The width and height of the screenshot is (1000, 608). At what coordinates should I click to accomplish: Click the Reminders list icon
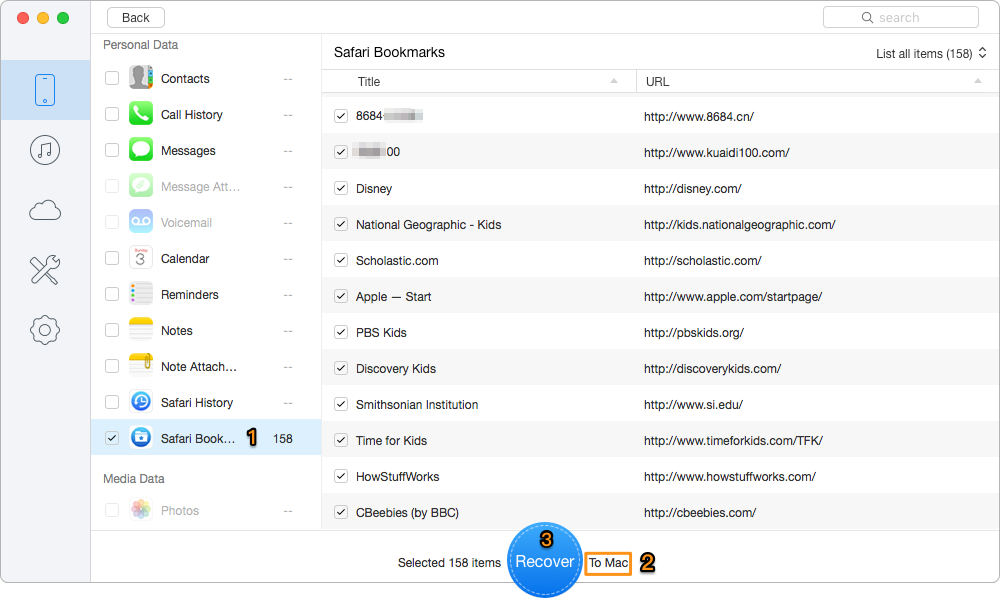141,294
